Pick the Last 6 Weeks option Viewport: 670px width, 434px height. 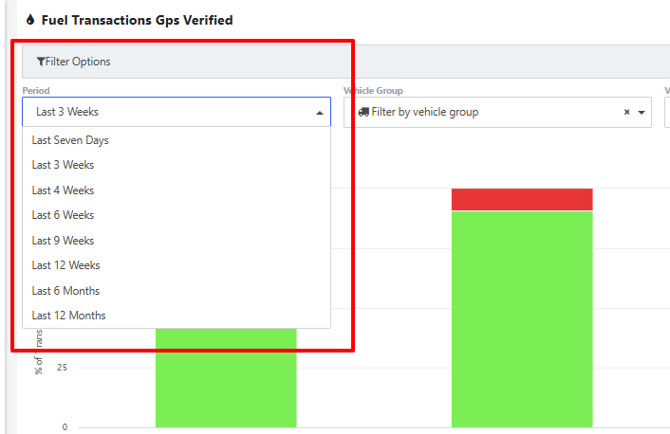click(63, 215)
